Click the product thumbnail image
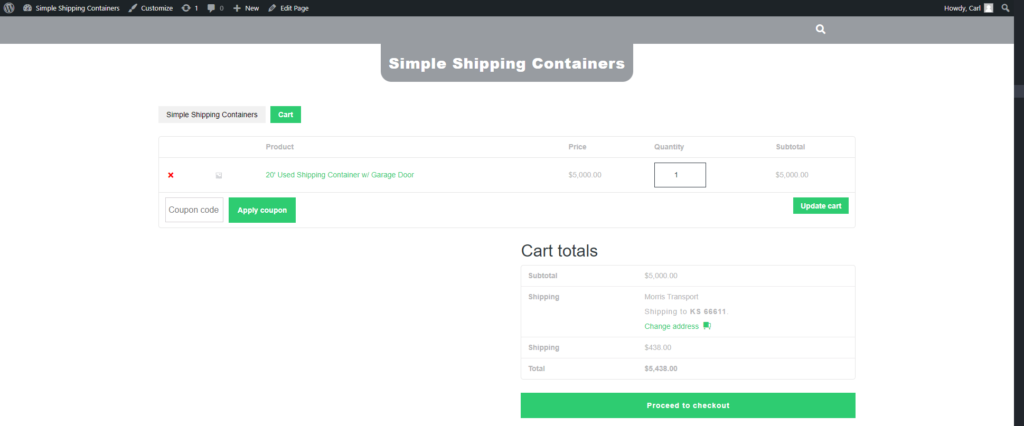 pos(219,175)
